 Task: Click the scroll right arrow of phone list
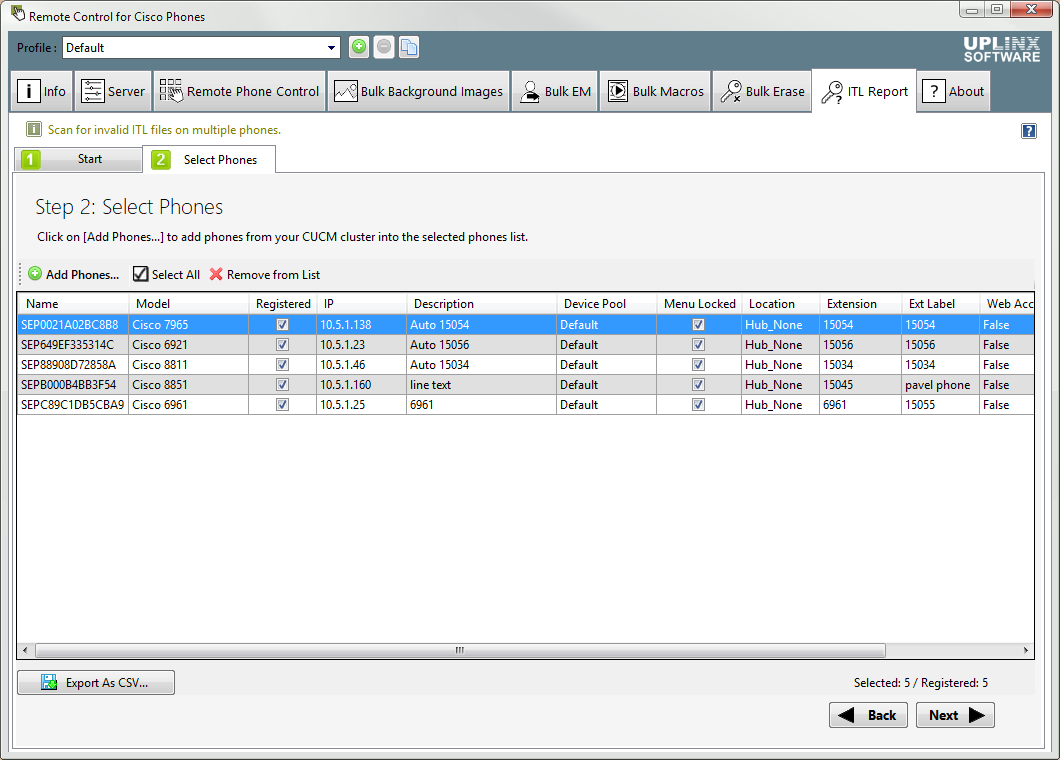[x=1026, y=650]
